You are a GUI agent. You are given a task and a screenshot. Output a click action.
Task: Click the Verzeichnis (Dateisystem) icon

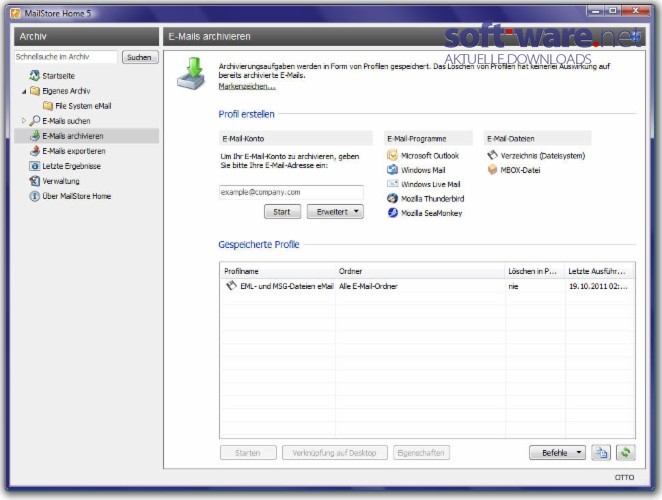pos(492,155)
